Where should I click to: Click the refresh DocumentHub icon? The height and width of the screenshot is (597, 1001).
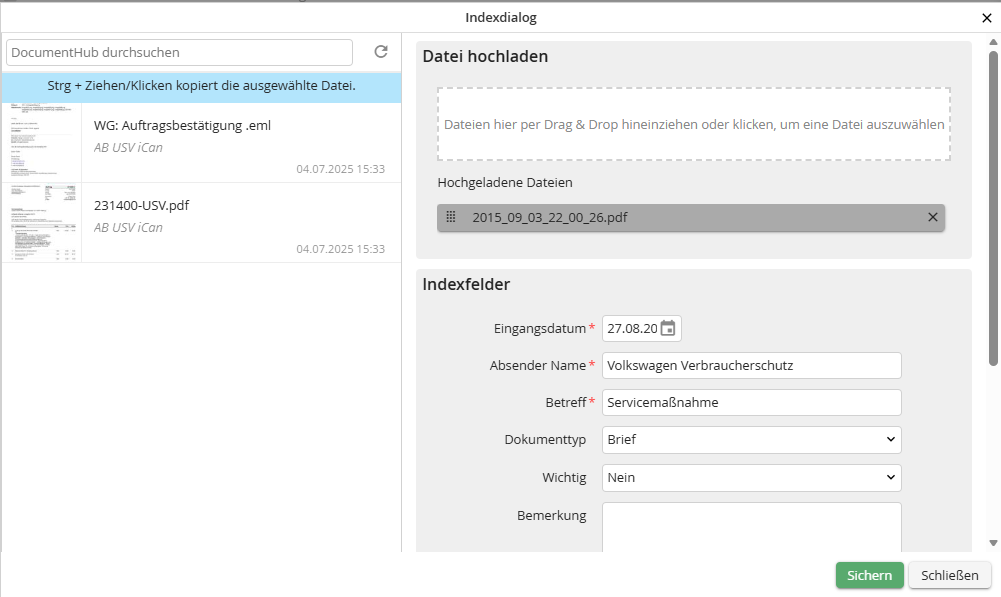(x=381, y=52)
